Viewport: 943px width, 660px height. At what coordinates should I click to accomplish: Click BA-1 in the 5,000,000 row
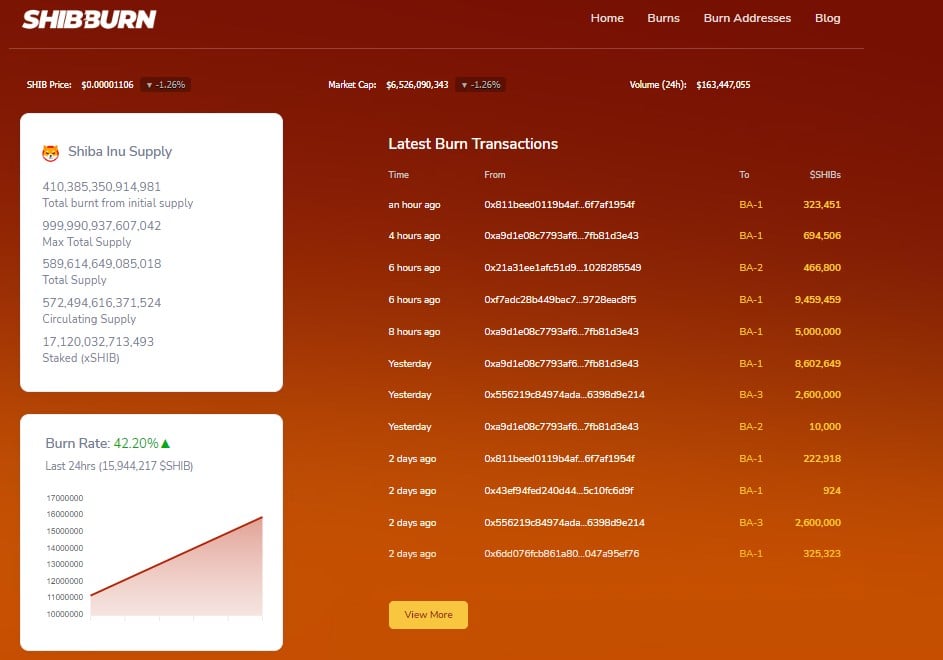751,332
